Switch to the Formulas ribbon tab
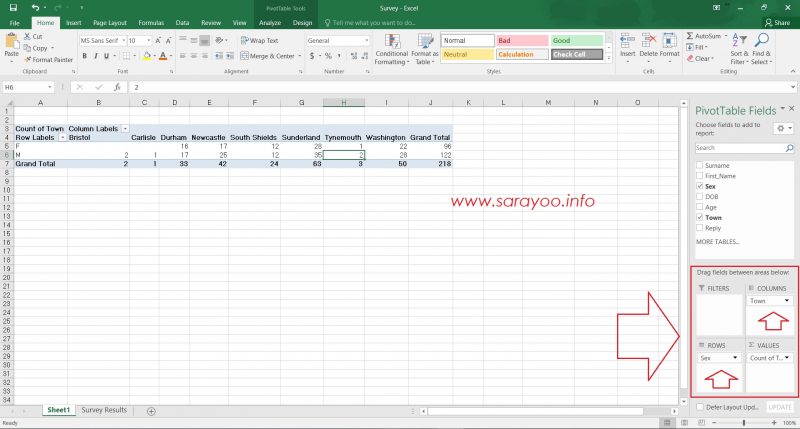Image resolution: width=800 pixels, height=429 pixels. coord(151,22)
